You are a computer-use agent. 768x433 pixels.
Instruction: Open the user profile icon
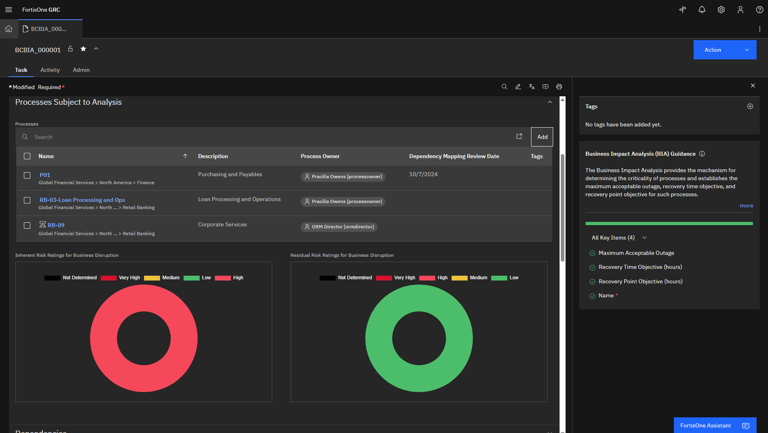pos(740,9)
